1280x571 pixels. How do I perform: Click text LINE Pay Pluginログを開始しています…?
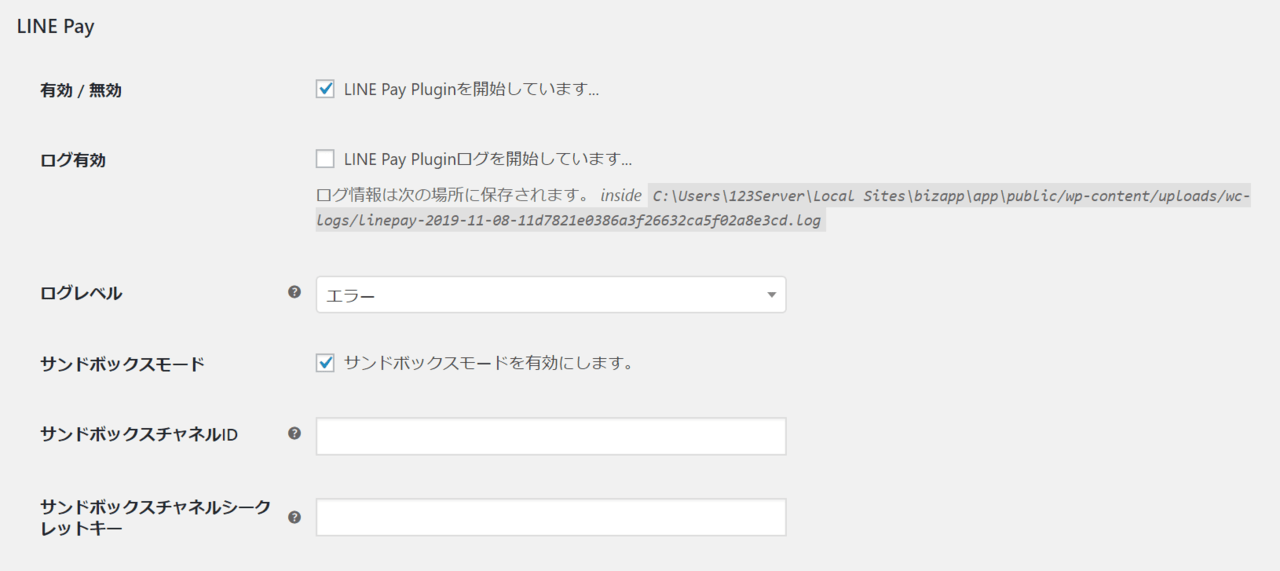(x=488, y=158)
